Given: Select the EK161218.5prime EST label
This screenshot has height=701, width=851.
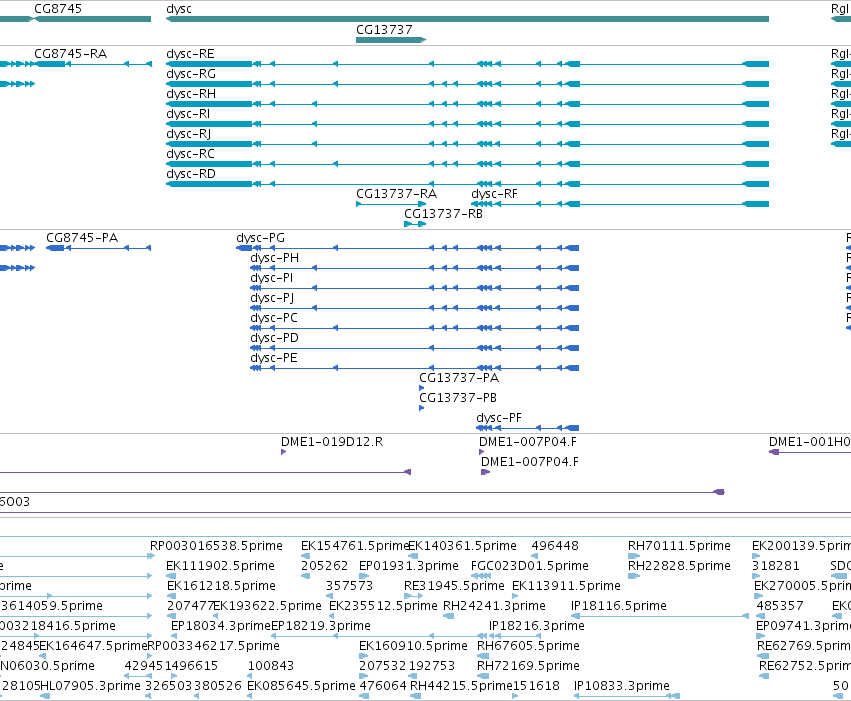Looking at the screenshot, I should [x=221, y=586].
